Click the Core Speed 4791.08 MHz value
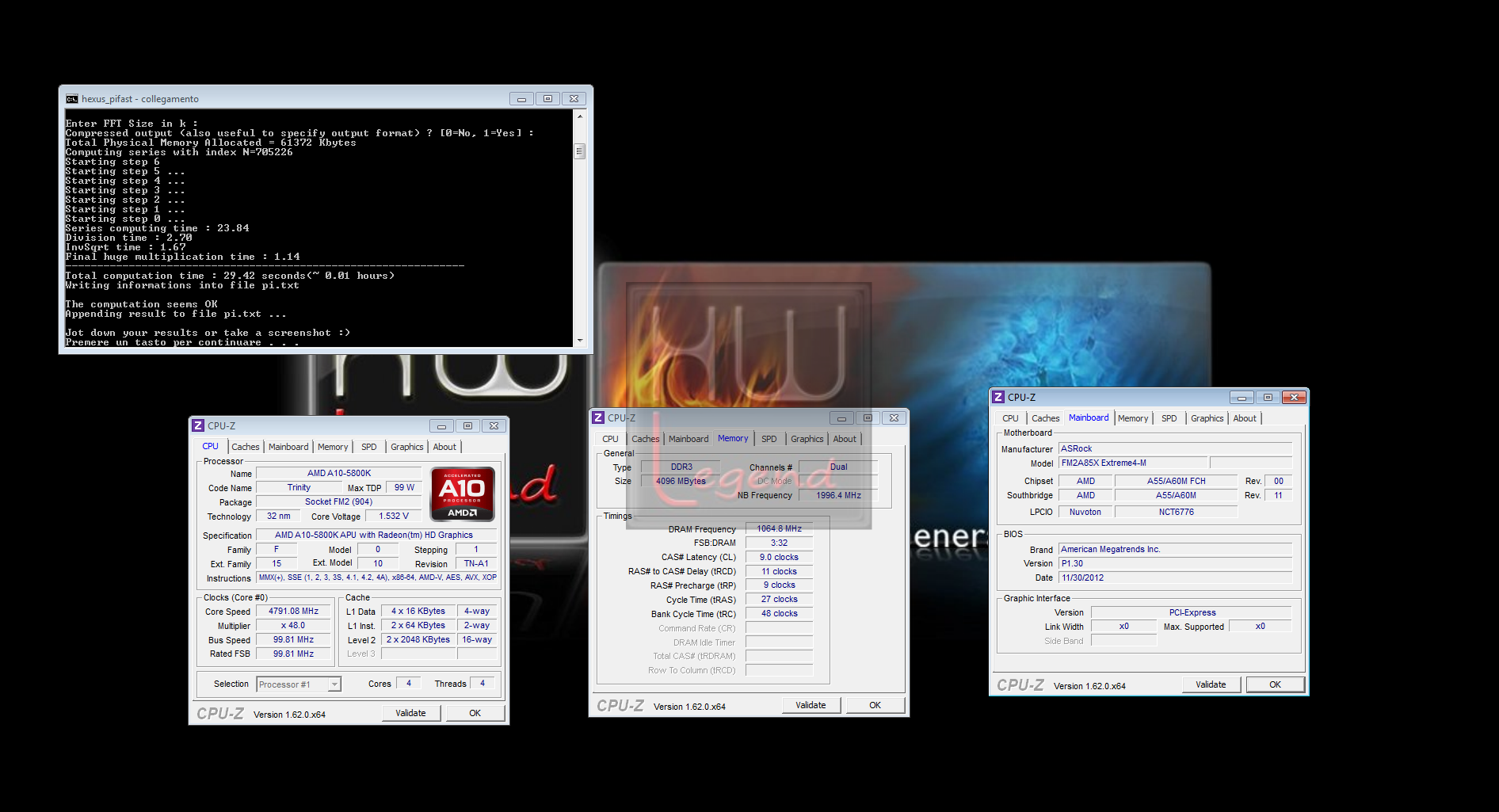Image resolution: width=1499 pixels, height=812 pixels. click(293, 611)
